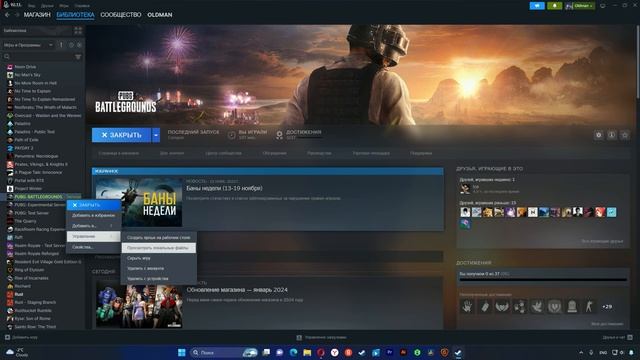Choose Скрыть игру in the submenu
Viewport: 640px width, 360px height.
point(158,258)
